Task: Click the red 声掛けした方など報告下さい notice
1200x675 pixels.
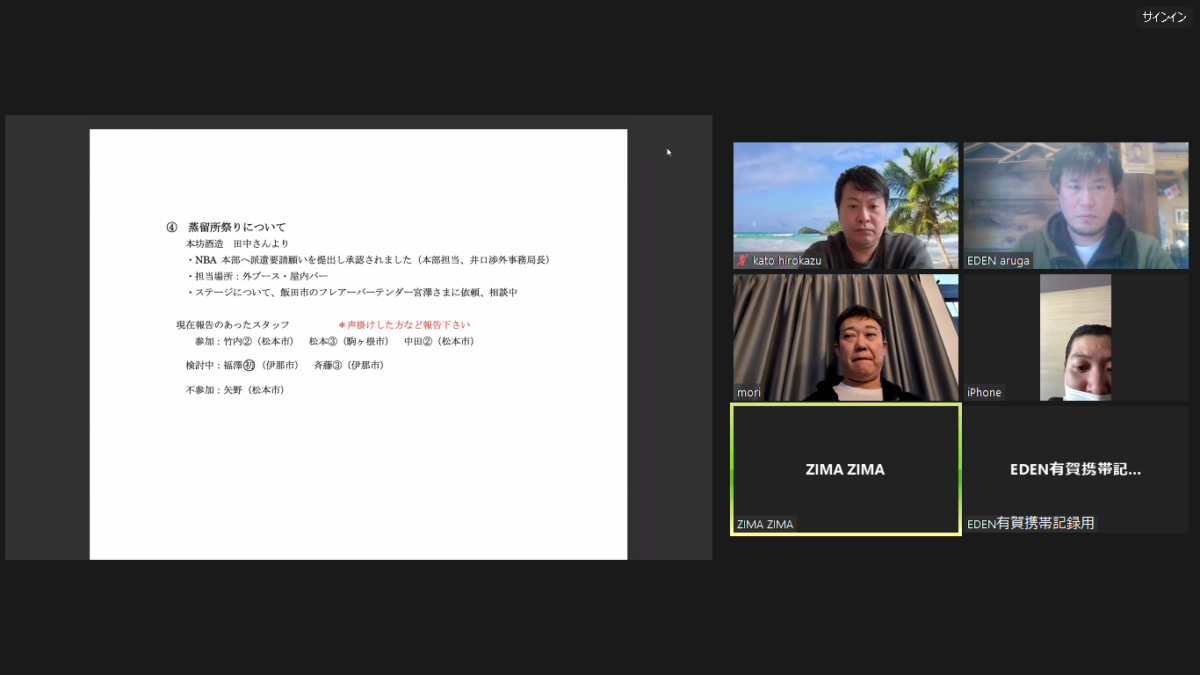Action: coord(404,325)
